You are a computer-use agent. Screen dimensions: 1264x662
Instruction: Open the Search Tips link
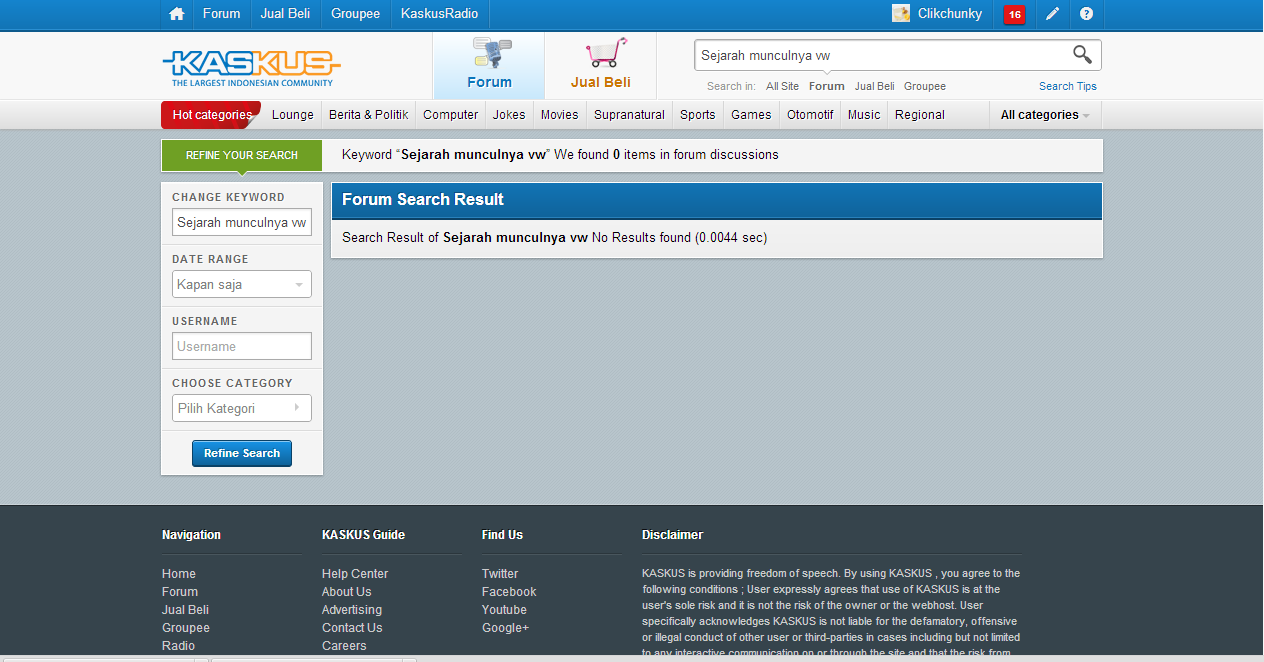[1068, 86]
